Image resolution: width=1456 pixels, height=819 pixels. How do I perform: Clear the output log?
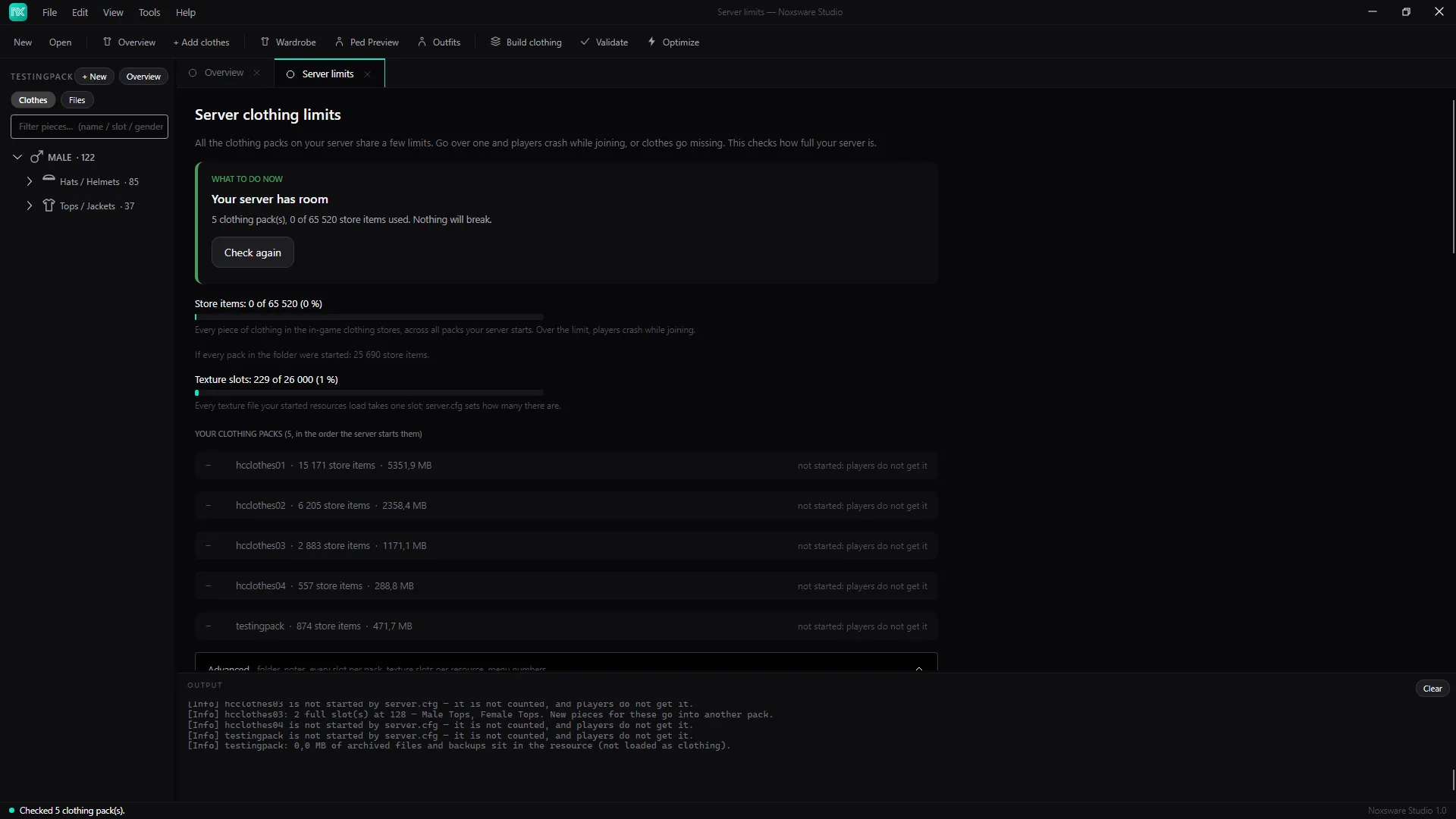click(1432, 689)
